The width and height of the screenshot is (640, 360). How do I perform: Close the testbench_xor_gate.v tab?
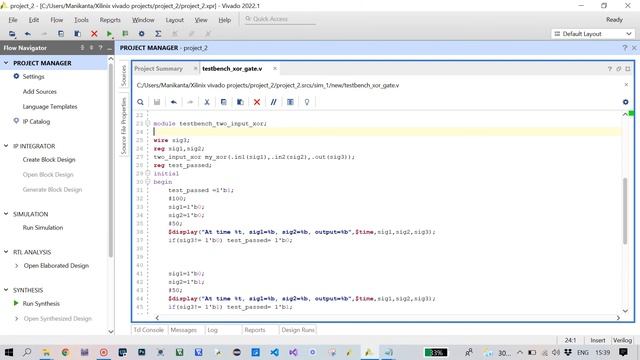(275, 69)
